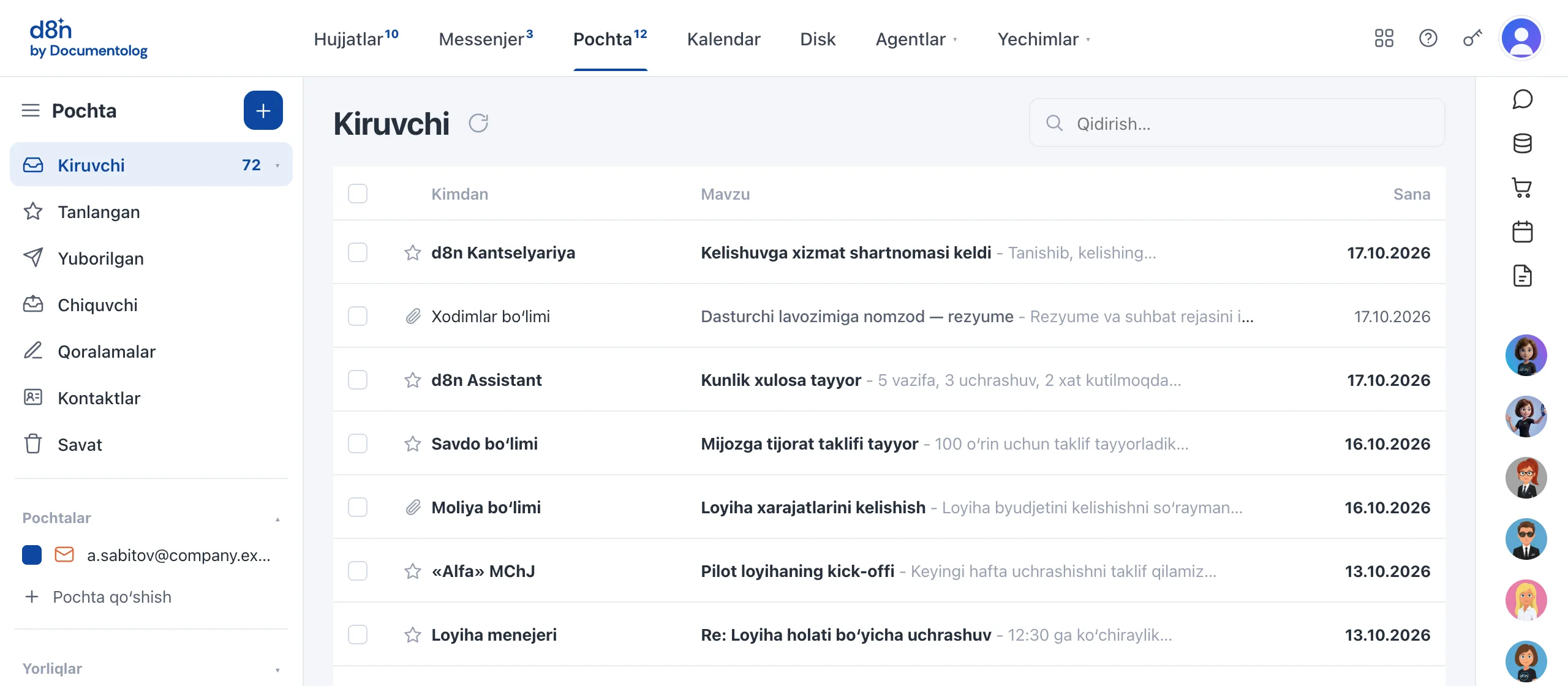Check the Loyiha menejeri email checkbox
1568x686 pixels.
(x=358, y=635)
